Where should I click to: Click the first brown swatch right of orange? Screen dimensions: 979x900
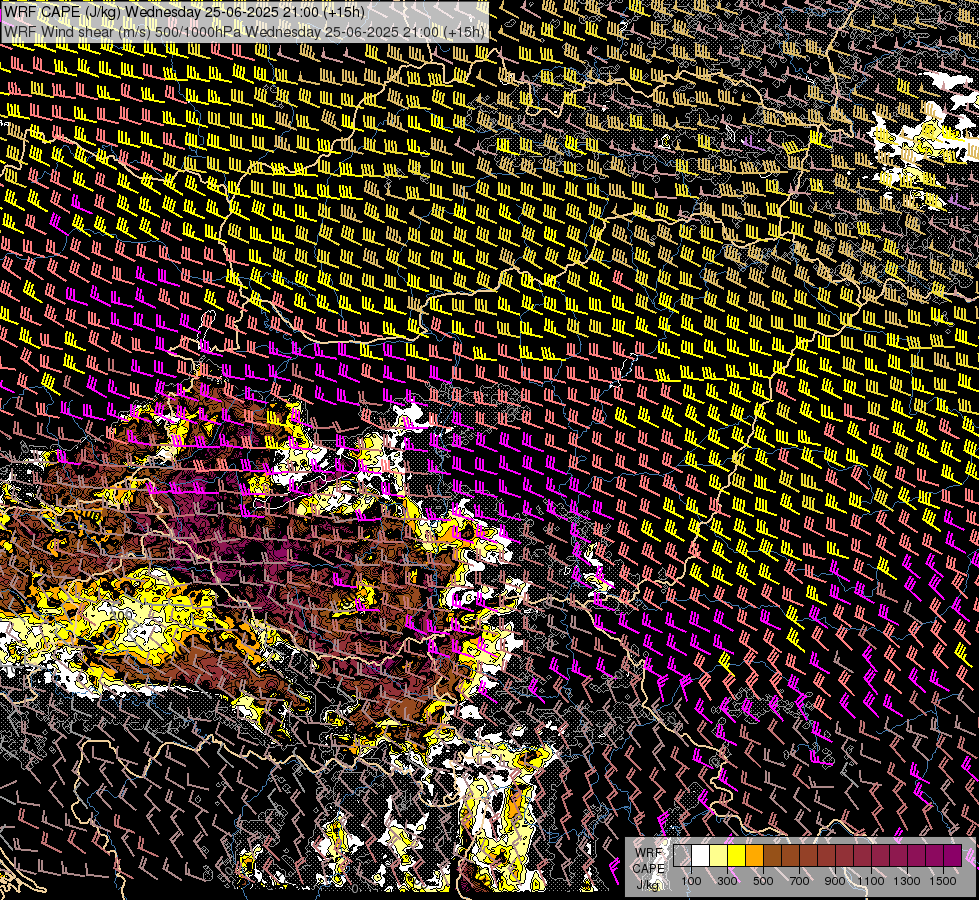click(772, 855)
